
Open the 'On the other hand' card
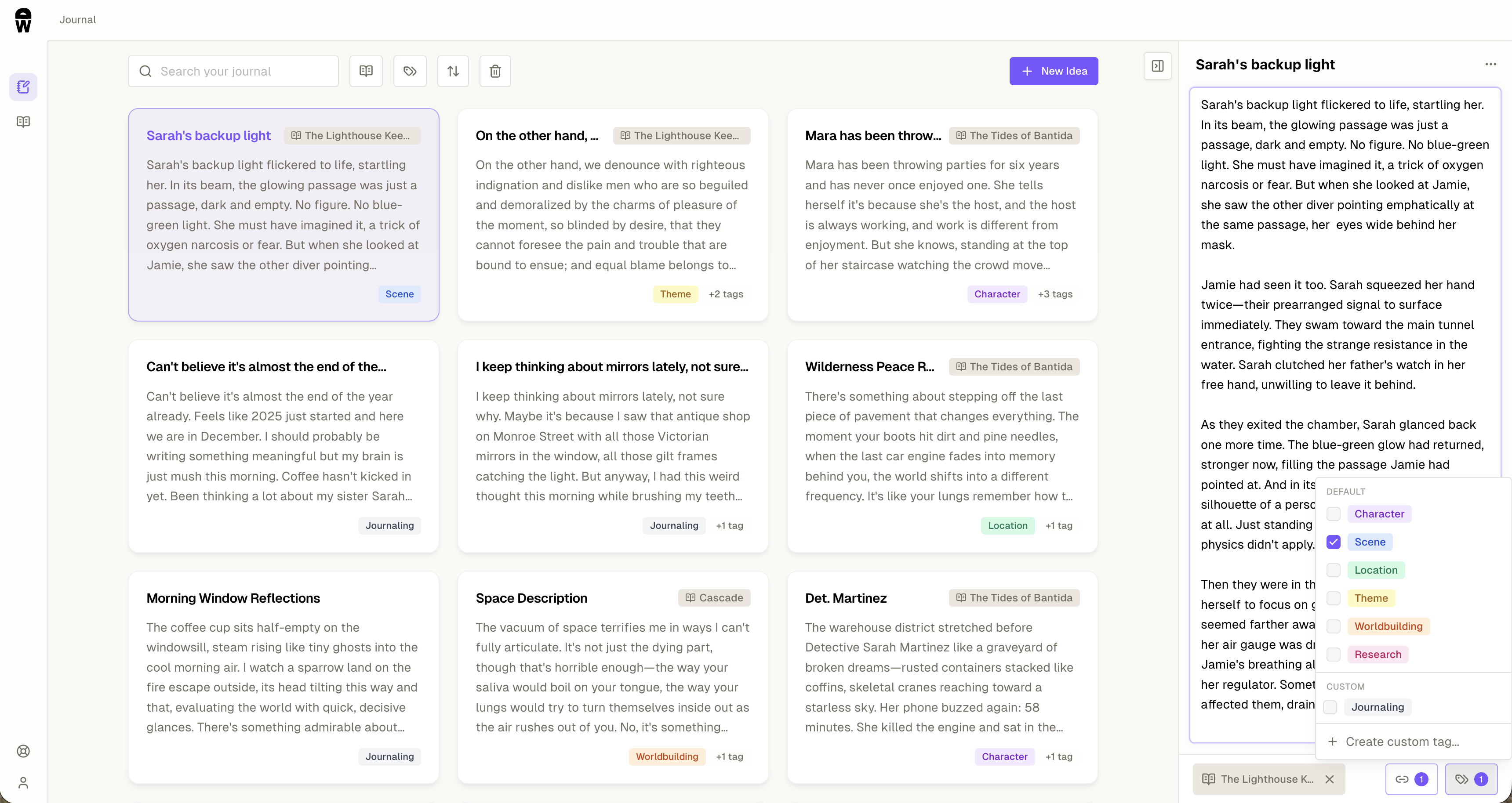coord(613,215)
